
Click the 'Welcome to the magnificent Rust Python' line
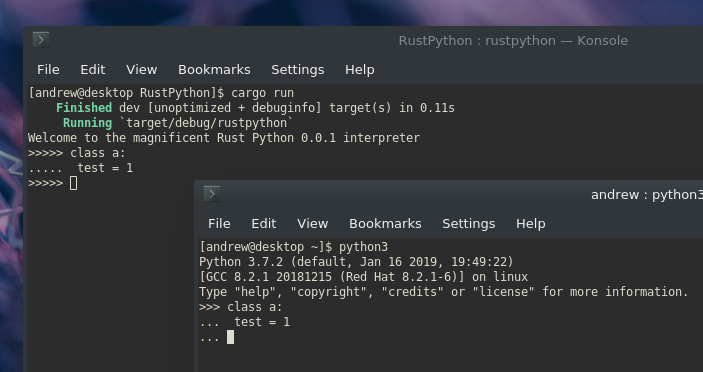224,138
